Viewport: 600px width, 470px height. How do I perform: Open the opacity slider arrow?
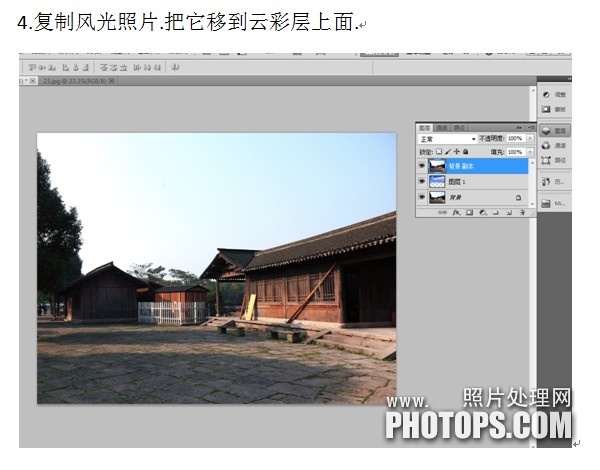tap(530, 139)
